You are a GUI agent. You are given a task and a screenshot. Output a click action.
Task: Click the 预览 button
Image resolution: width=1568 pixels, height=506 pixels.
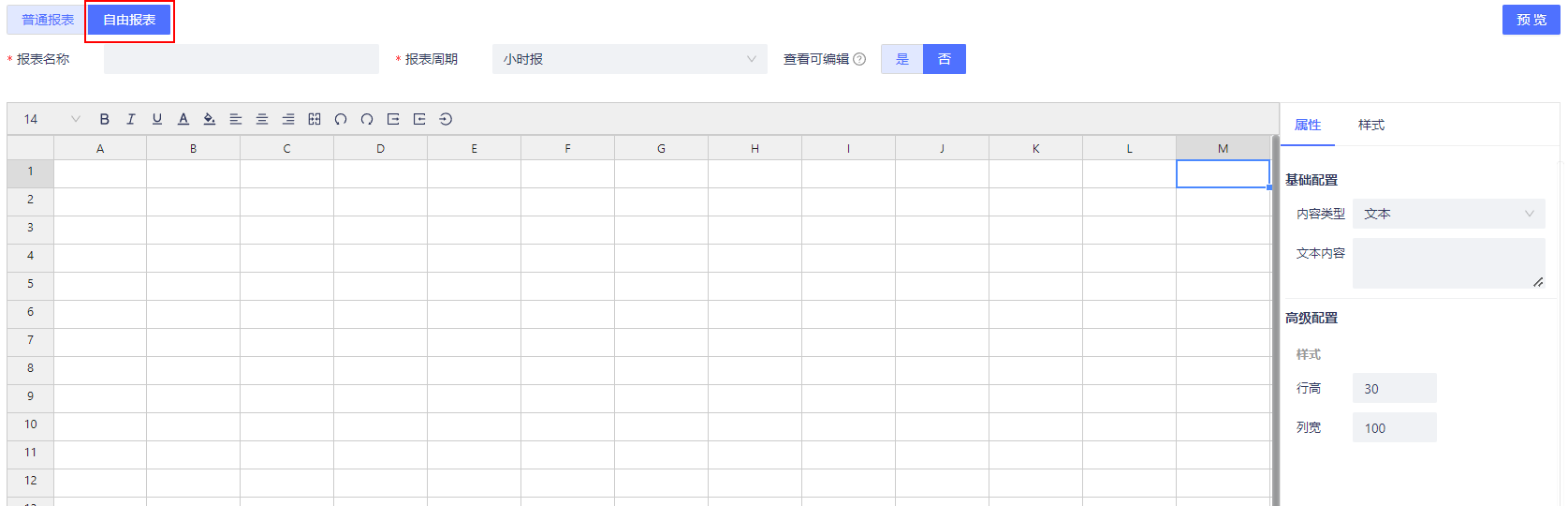[x=1531, y=20]
